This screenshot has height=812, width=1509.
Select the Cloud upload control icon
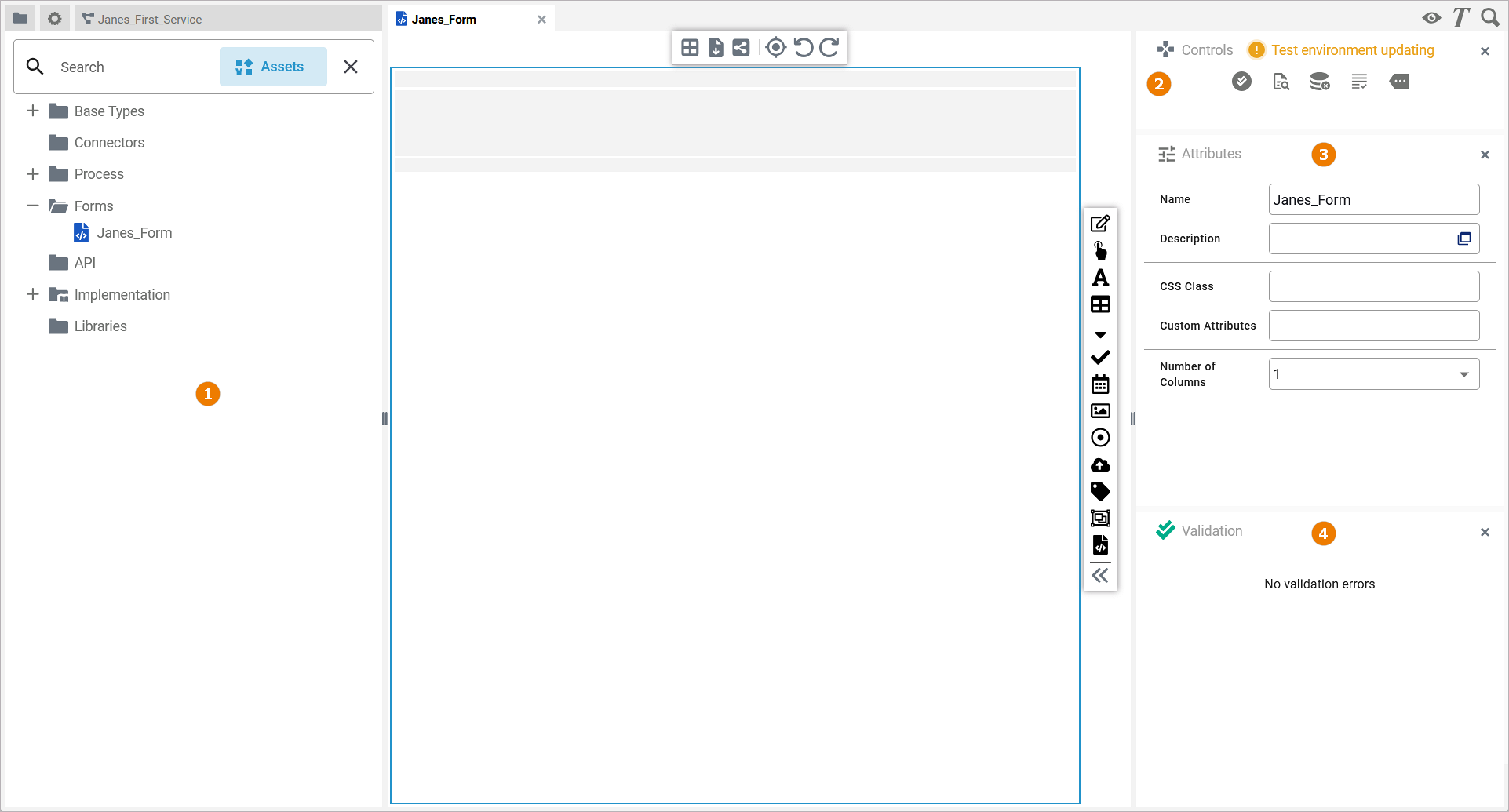[1100, 465]
